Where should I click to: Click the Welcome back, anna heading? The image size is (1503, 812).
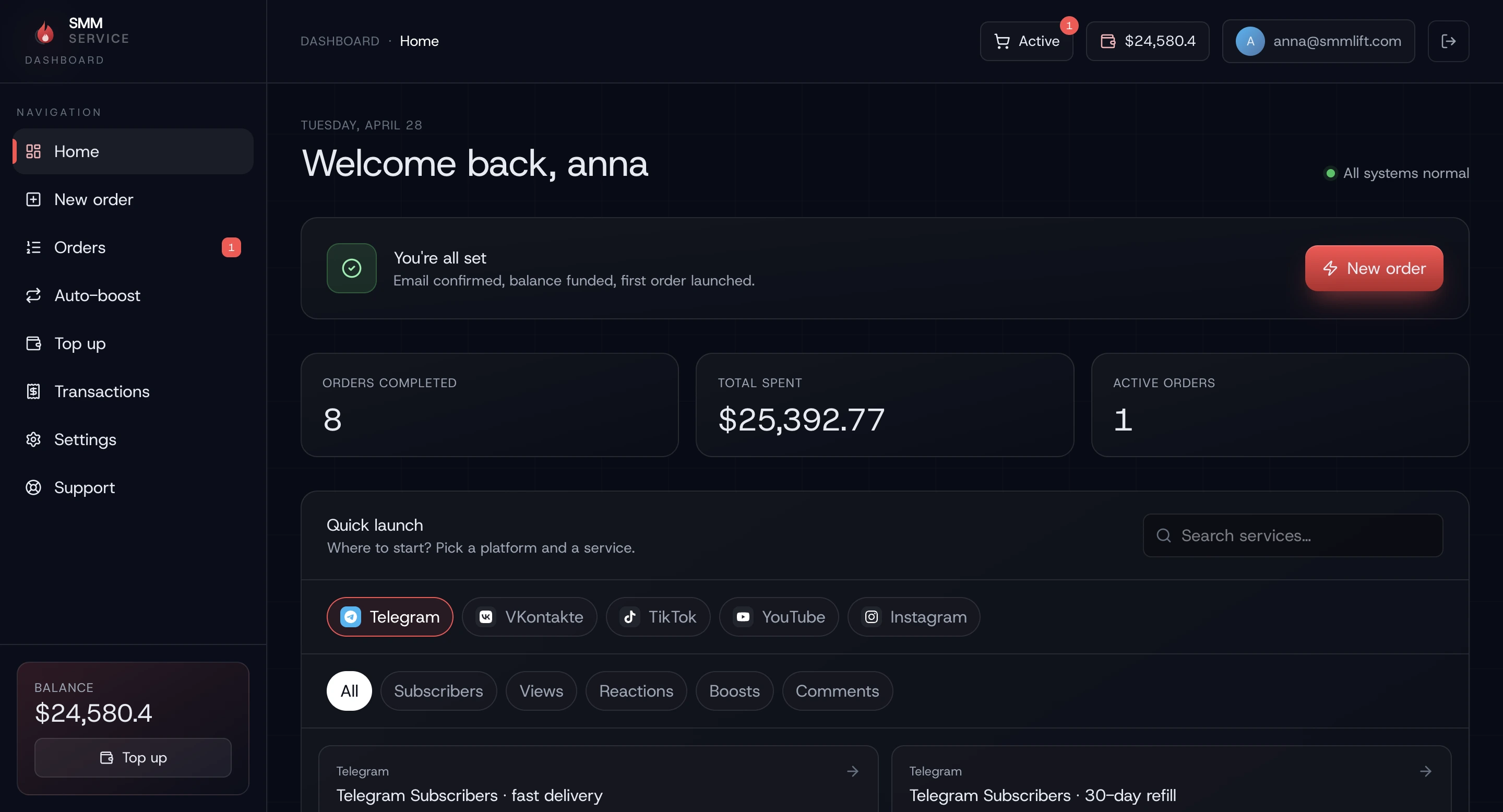click(x=474, y=163)
